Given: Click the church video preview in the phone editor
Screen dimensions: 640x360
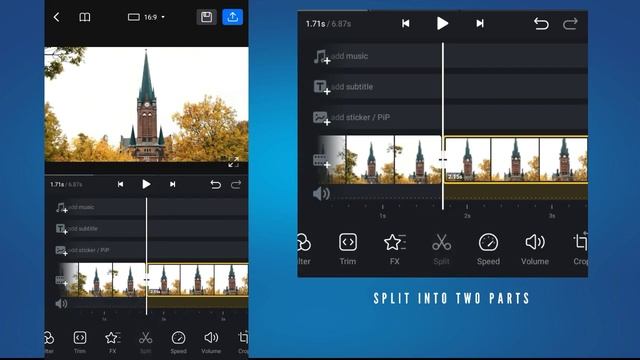Looking at the screenshot, I should (x=146, y=104).
